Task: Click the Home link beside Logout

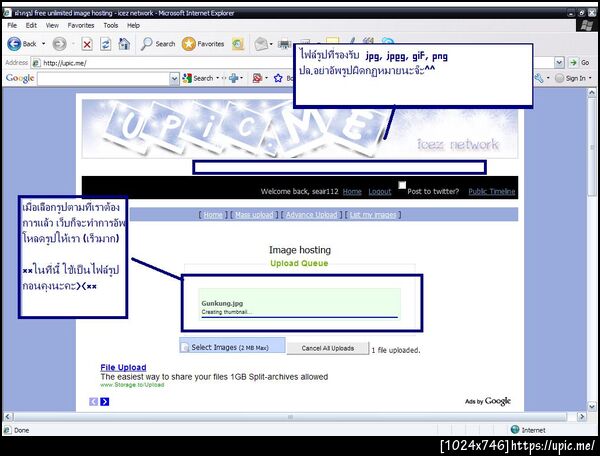Action: coord(352,191)
